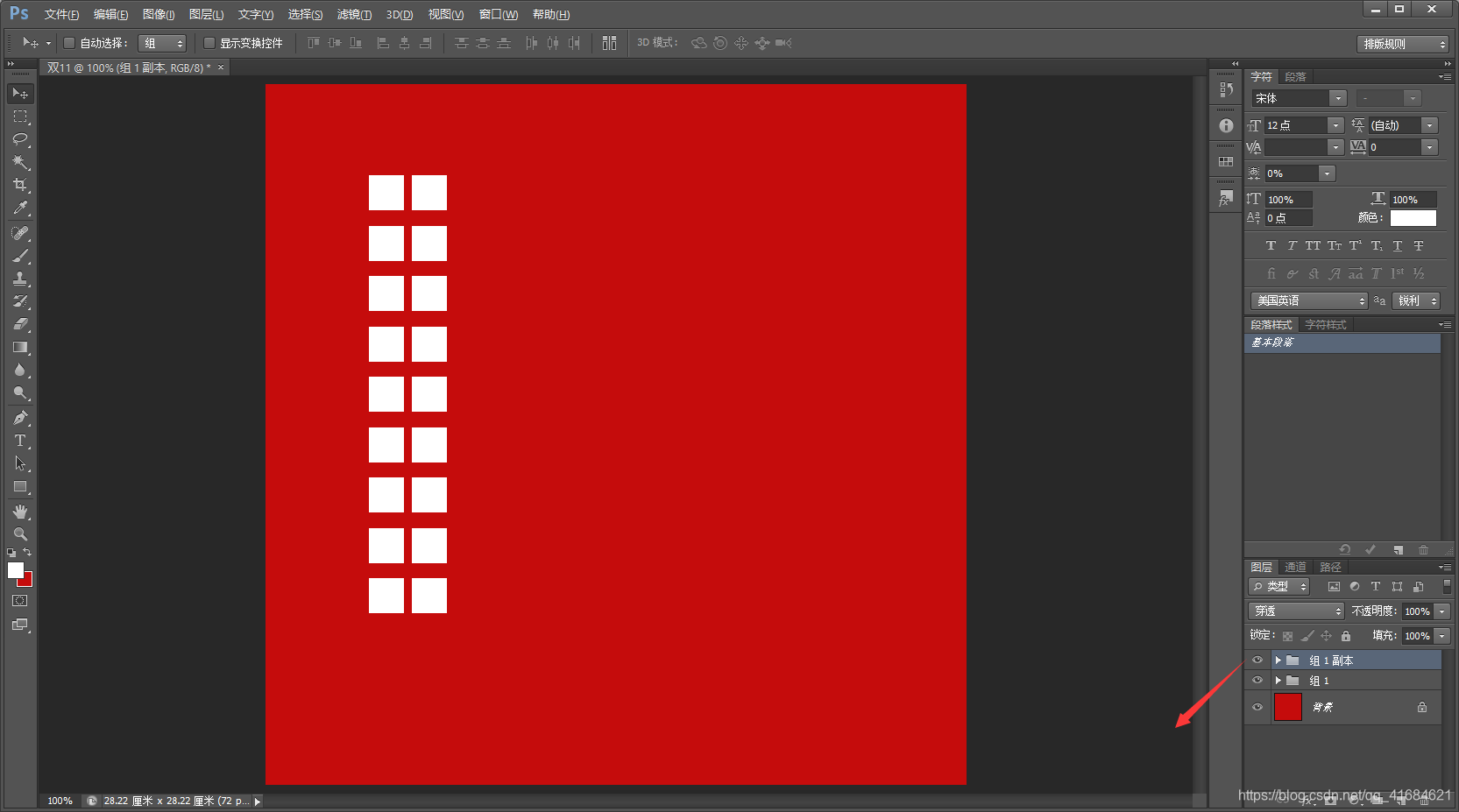Toggle lock all in Layers panel
This screenshot has width=1459, height=812.
point(1346,636)
